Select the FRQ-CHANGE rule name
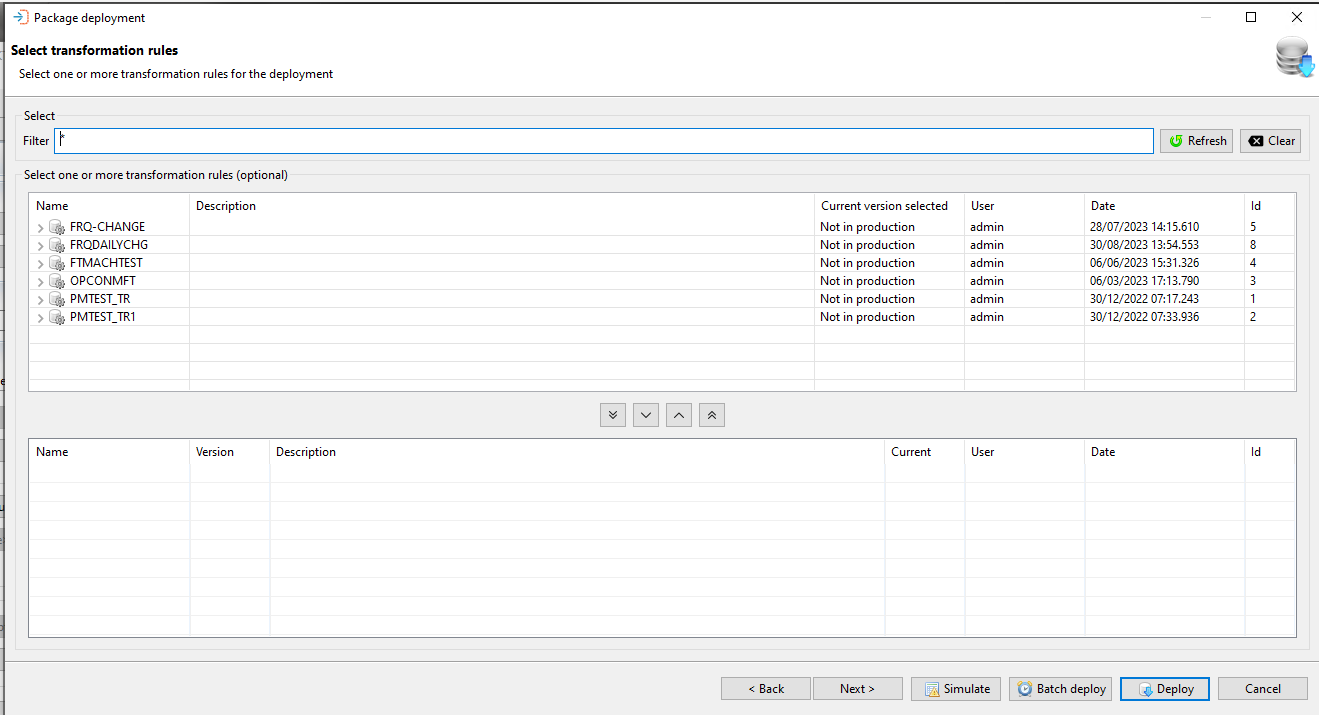The height and width of the screenshot is (715, 1319). tap(108, 227)
